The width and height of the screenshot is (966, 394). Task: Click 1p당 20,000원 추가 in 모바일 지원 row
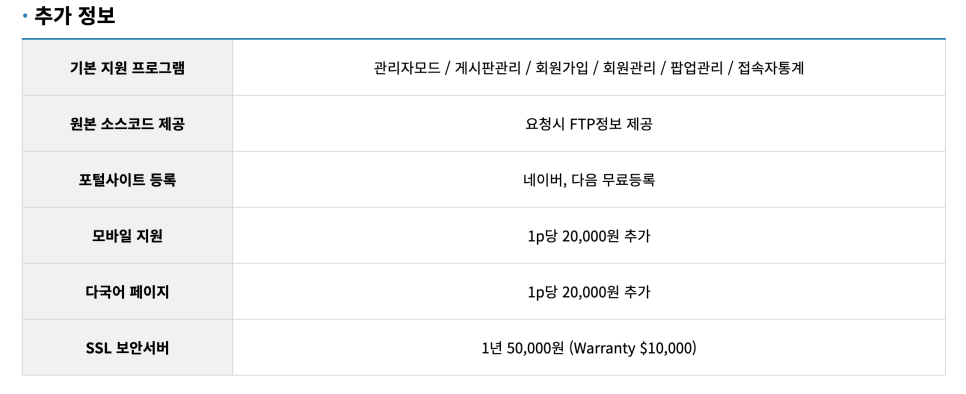589,236
